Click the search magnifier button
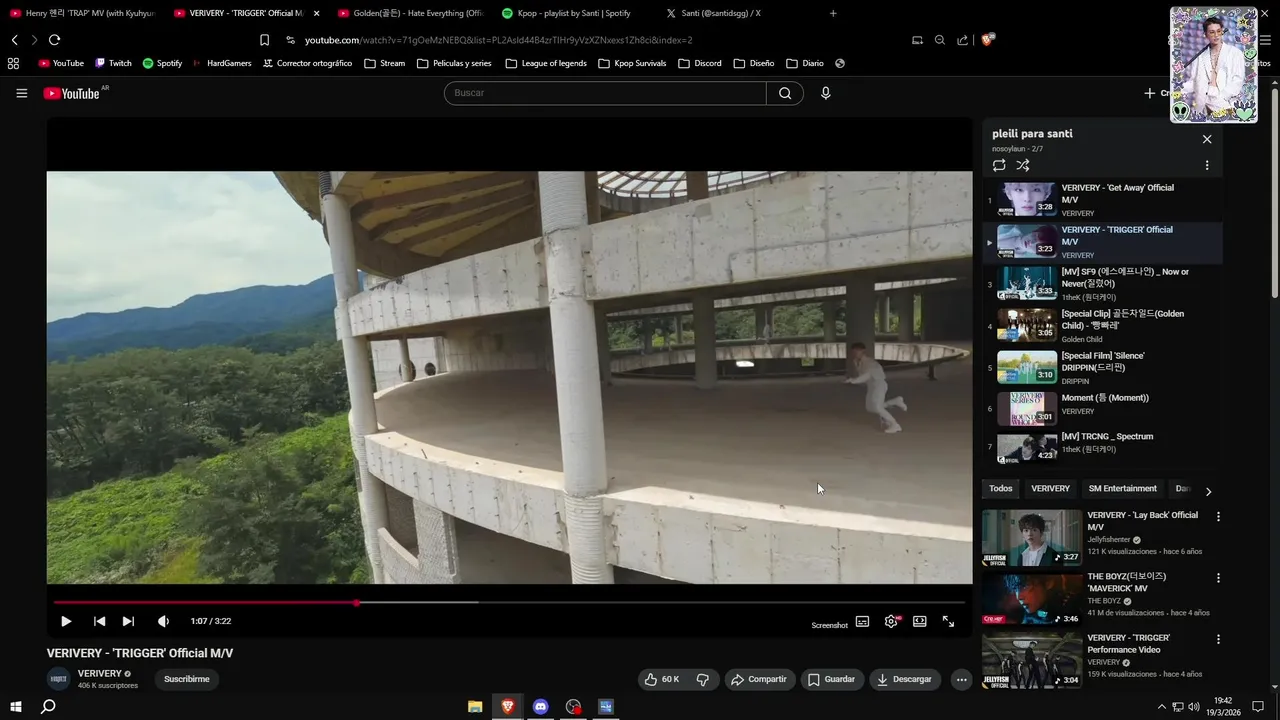 [x=785, y=93]
